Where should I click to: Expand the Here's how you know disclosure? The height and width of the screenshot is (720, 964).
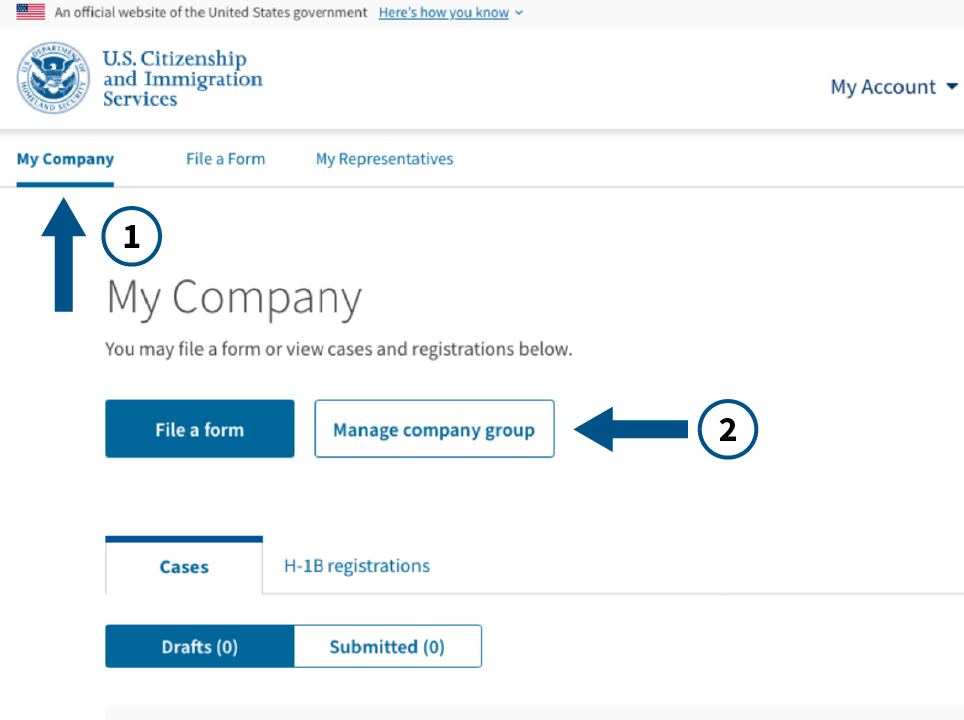tap(444, 12)
